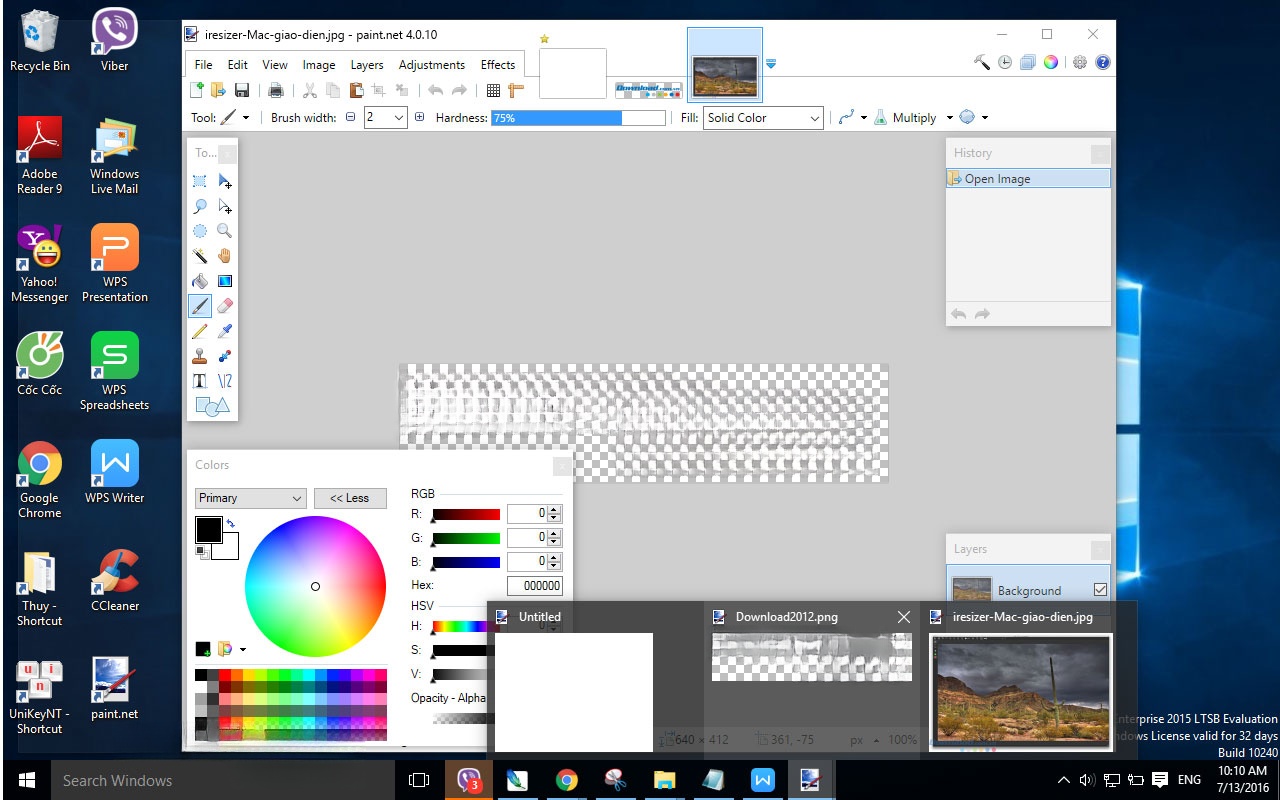Toggle the Tools window hammer icon

click(982, 62)
